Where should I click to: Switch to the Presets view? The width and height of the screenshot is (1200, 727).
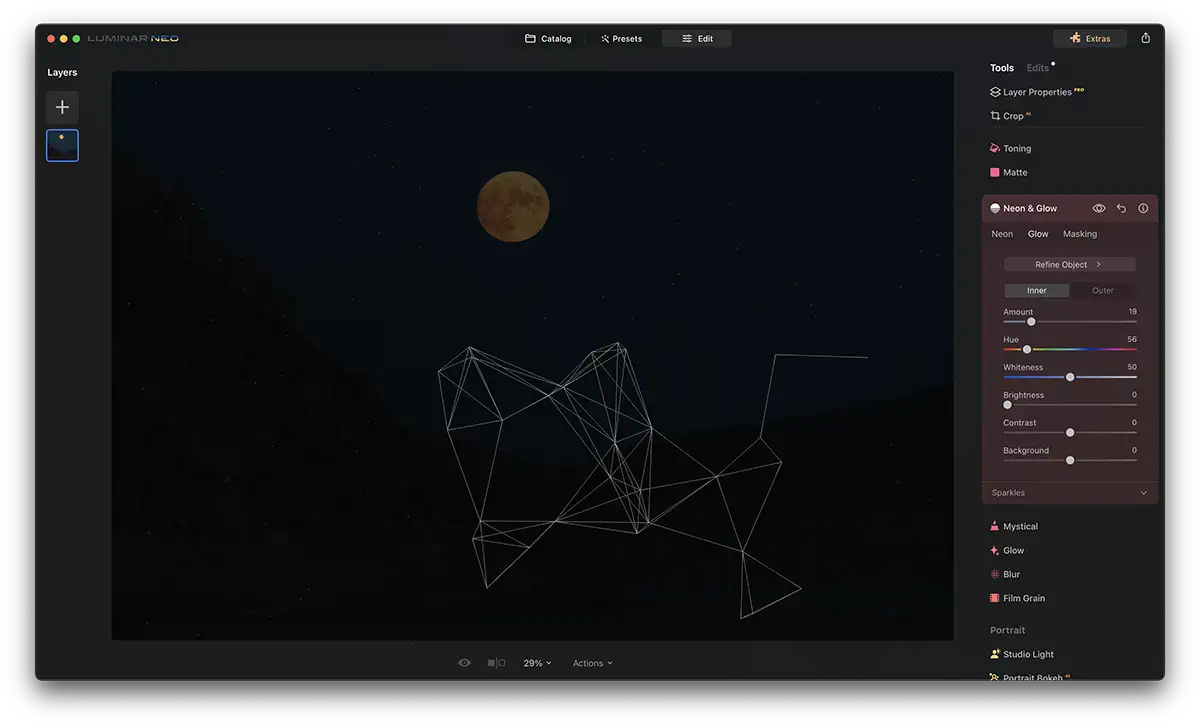(621, 38)
